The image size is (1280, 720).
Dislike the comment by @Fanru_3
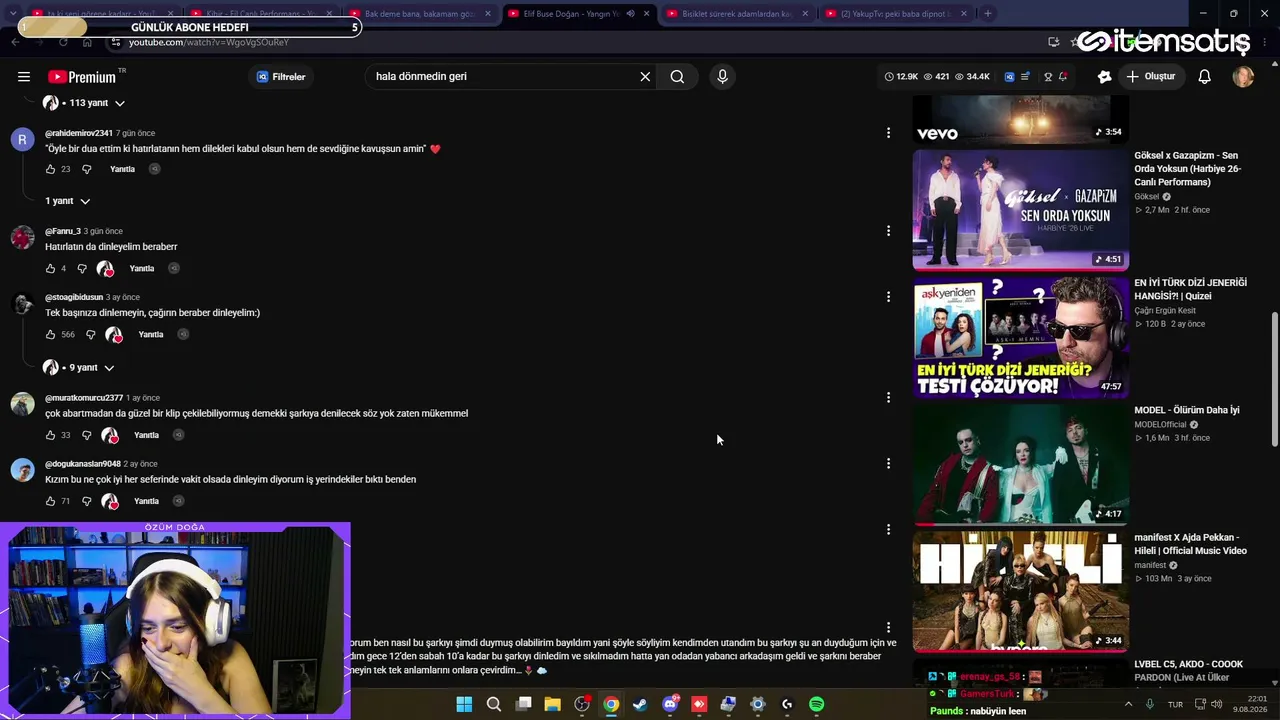coord(82,268)
